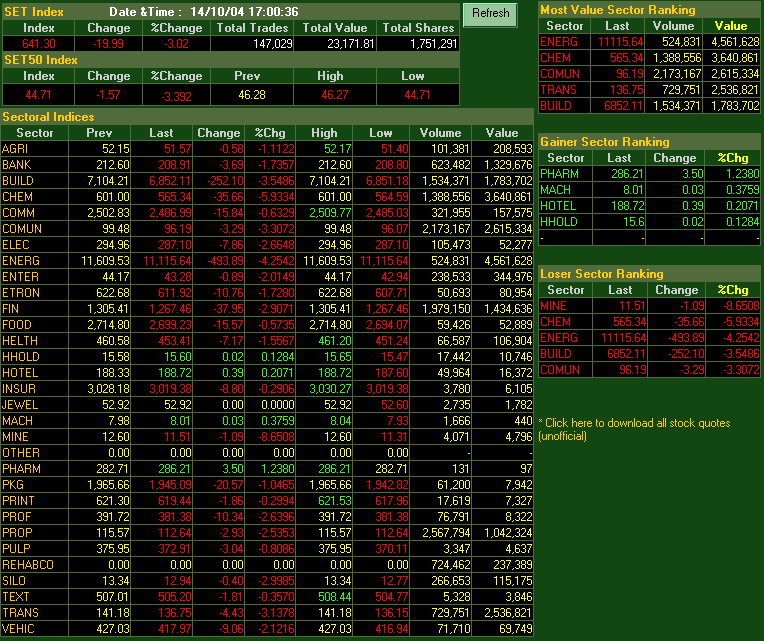Select the PULP sector name
764x641 pixels.
tap(16, 549)
